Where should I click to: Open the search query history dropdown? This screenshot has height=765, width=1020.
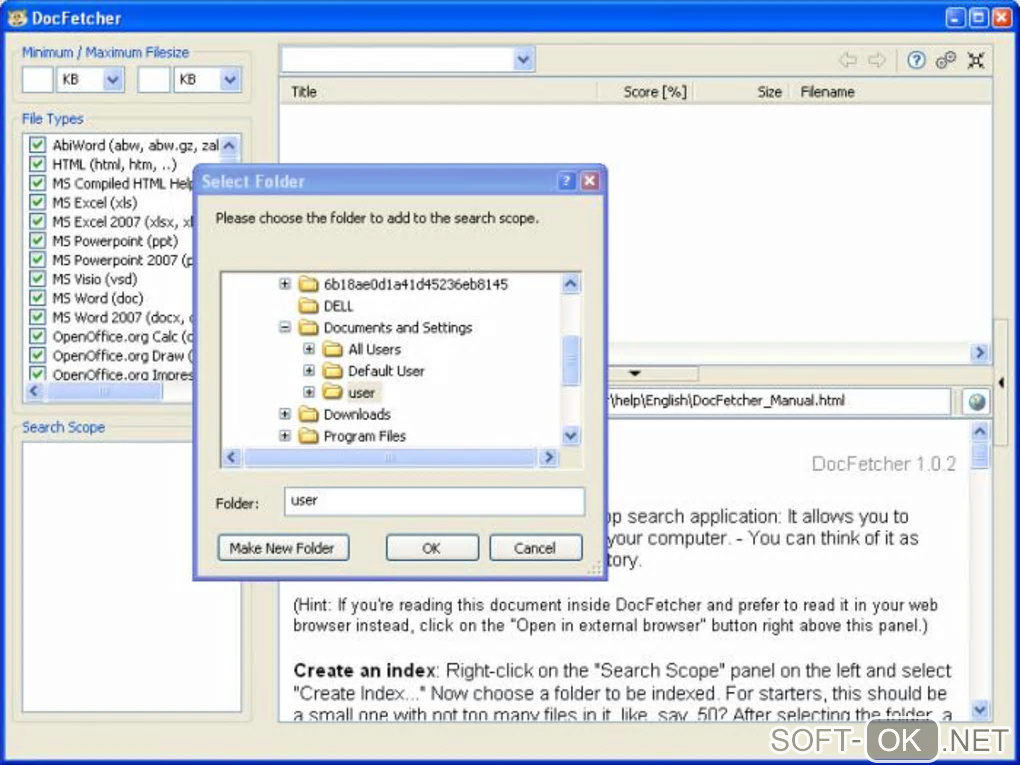coord(524,60)
